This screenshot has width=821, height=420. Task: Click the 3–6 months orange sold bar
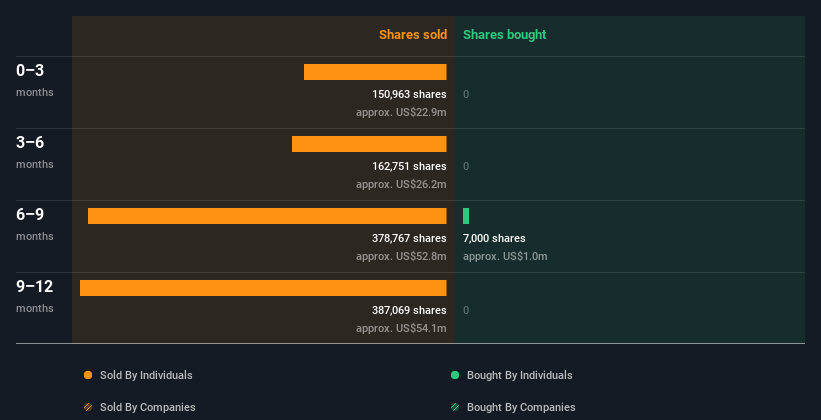pyautogui.click(x=369, y=144)
